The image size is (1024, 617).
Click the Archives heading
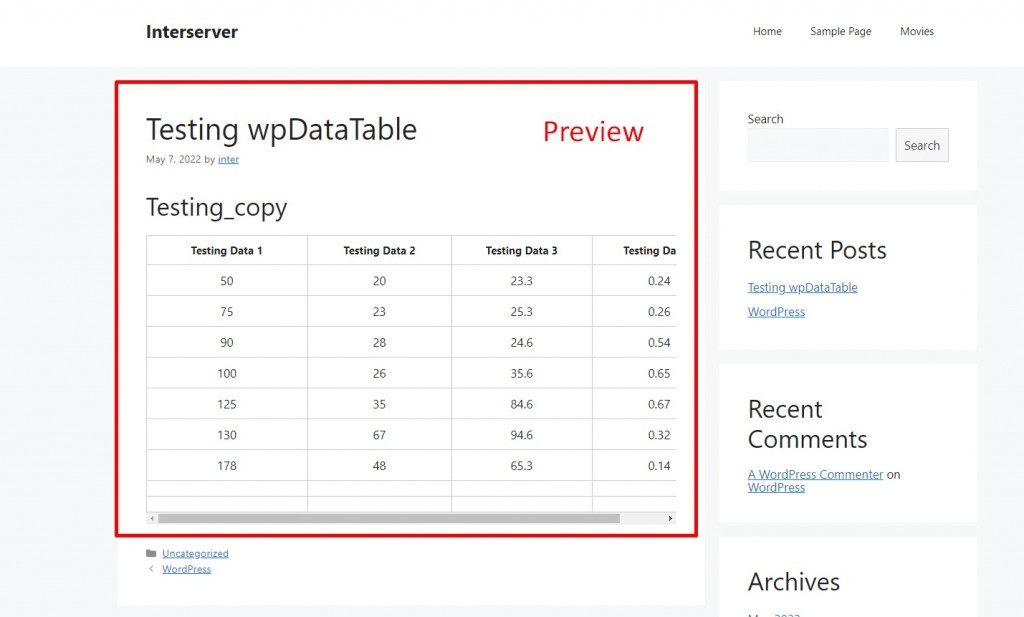point(793,581)
